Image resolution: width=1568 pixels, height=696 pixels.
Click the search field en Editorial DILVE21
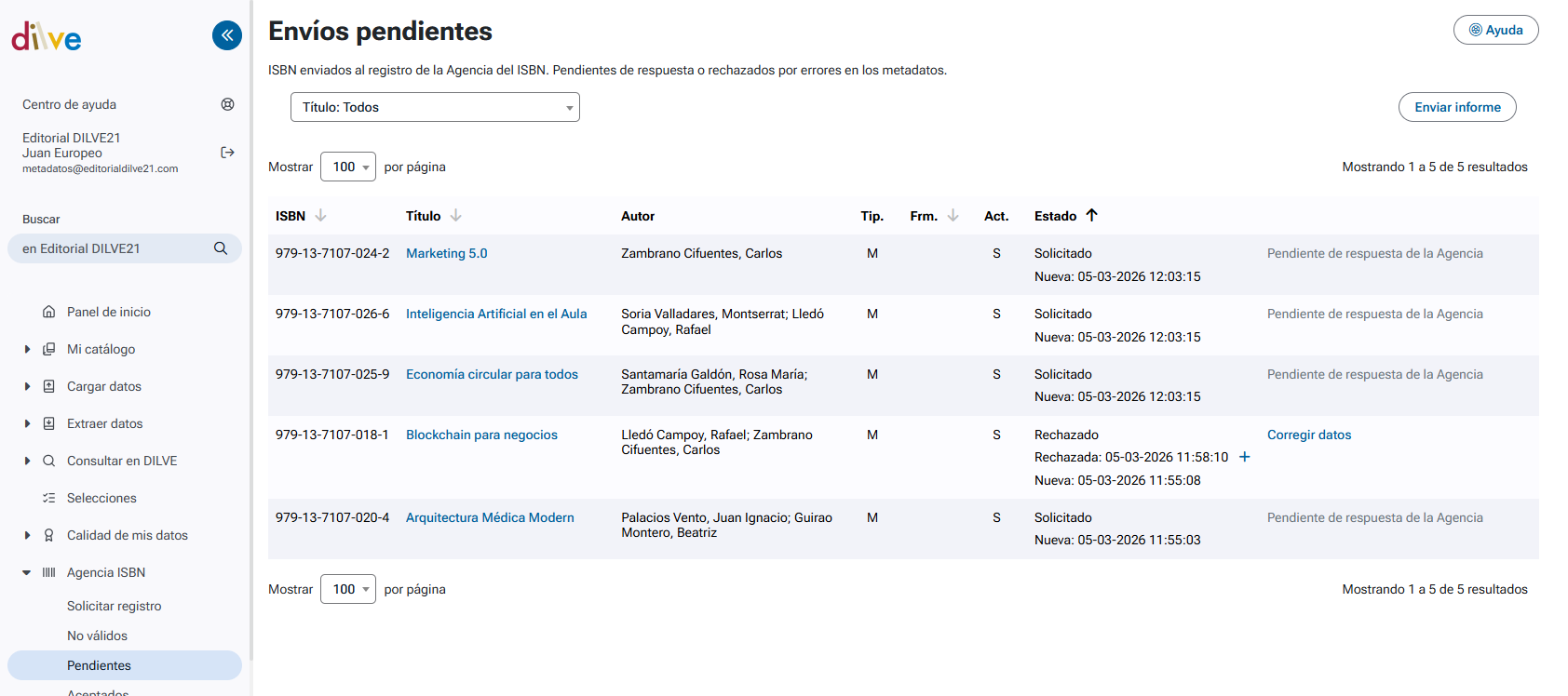point(112,248)
